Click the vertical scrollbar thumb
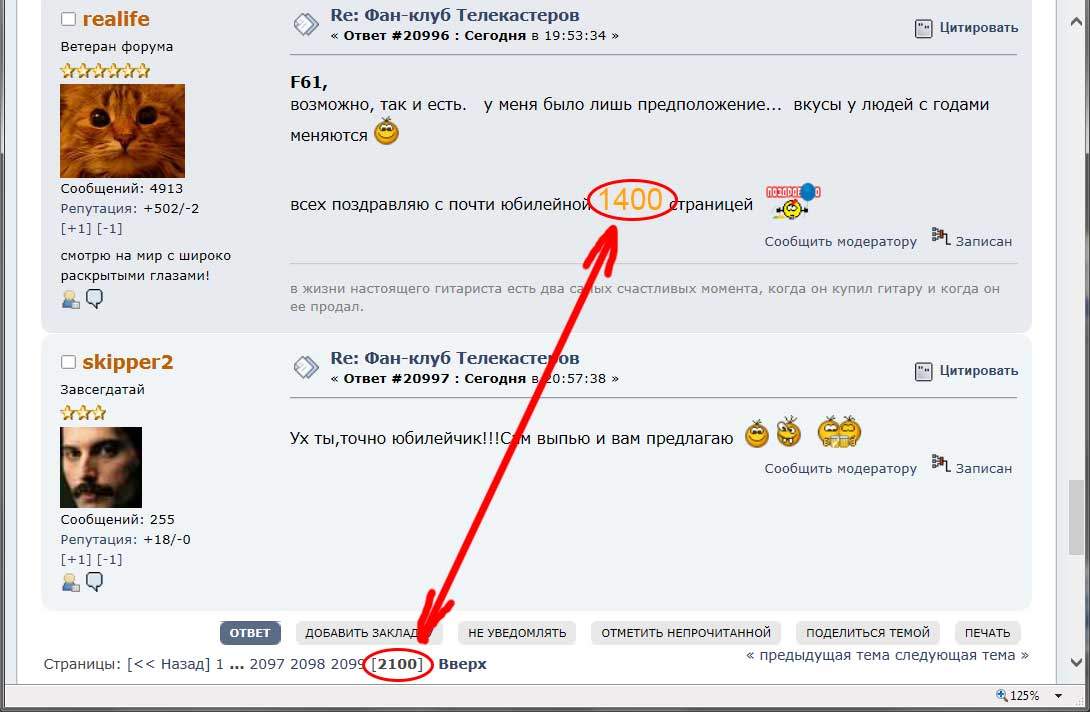Screen dimensions: 1090x712 tap(1076, 516)
